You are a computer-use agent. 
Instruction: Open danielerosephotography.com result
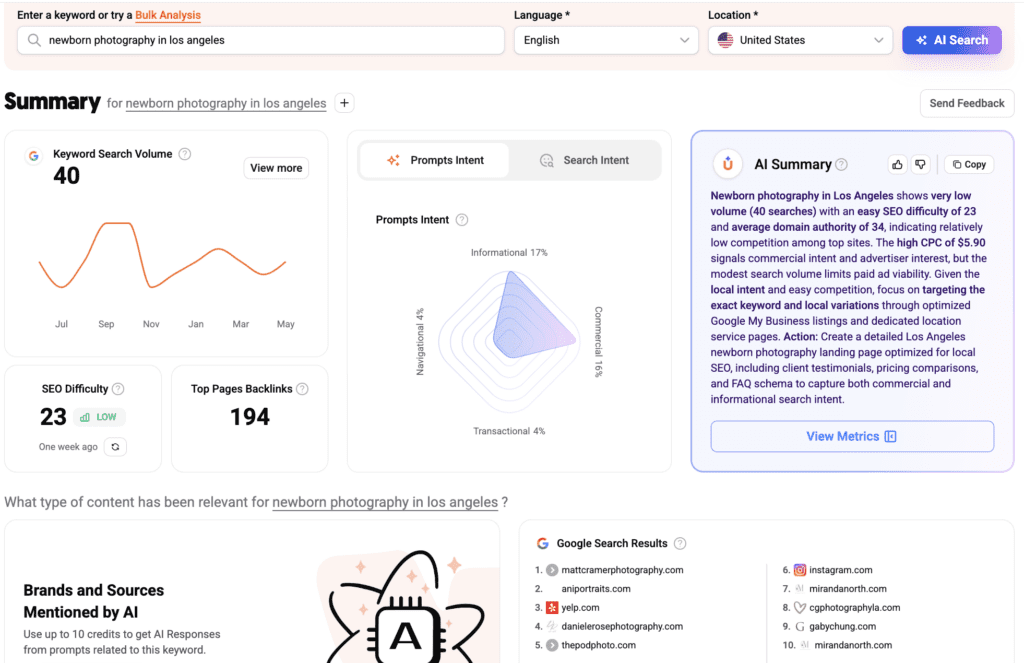[622, 626]
